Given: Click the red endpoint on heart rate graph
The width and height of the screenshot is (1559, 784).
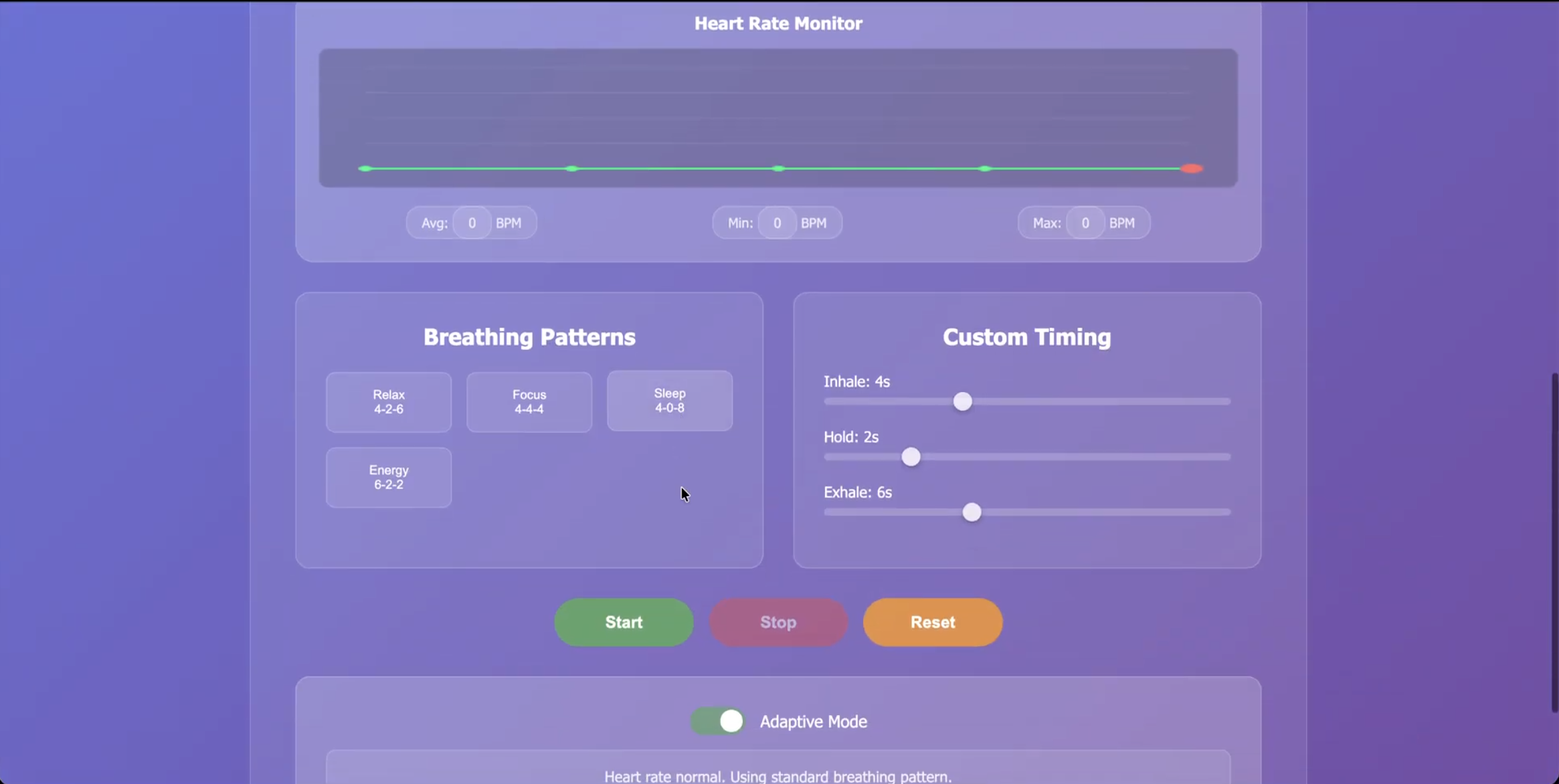Looking at the screenshot, I should pyautogui.click(x=1191, y=169).
